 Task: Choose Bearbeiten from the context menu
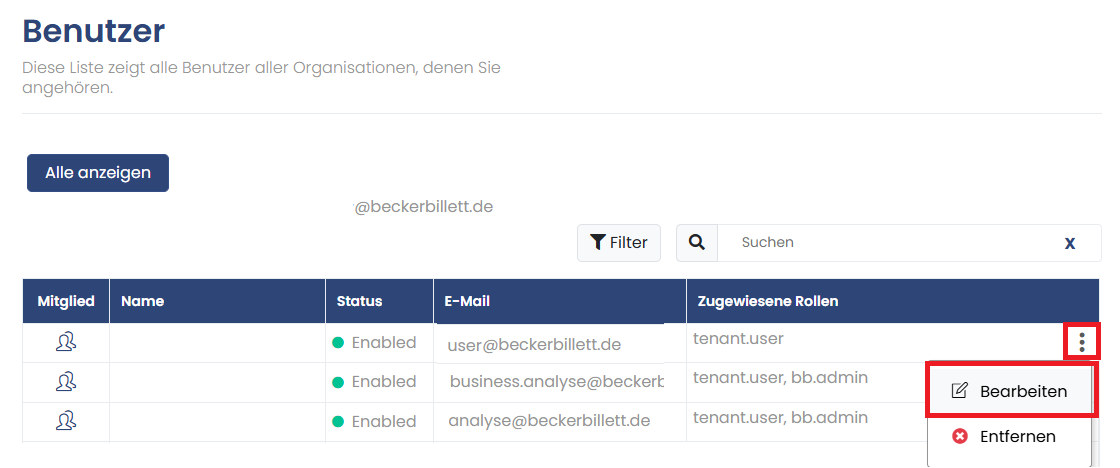click(1012, 391)
